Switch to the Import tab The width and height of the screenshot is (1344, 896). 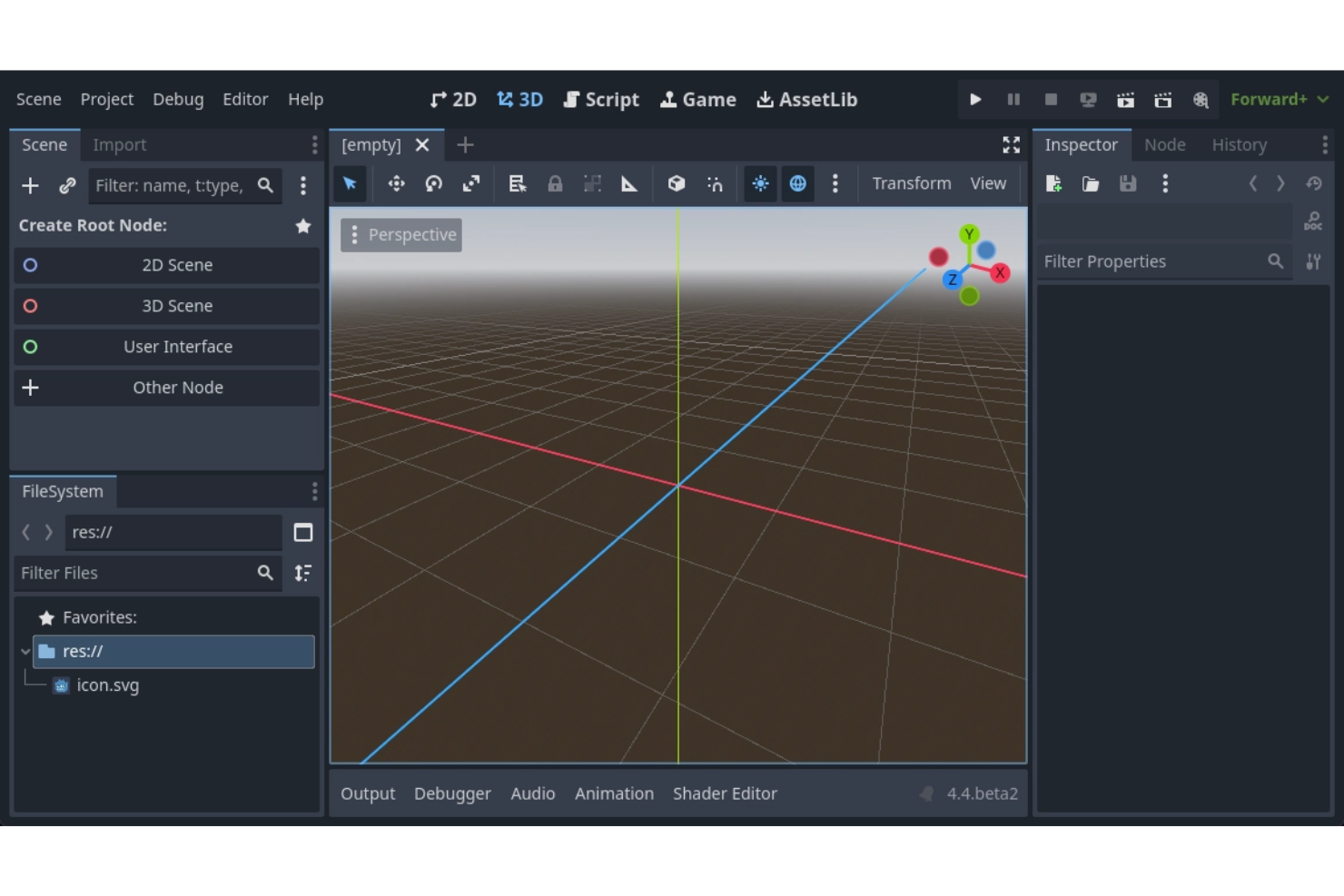pyautogui.click(x=120, y=144)
